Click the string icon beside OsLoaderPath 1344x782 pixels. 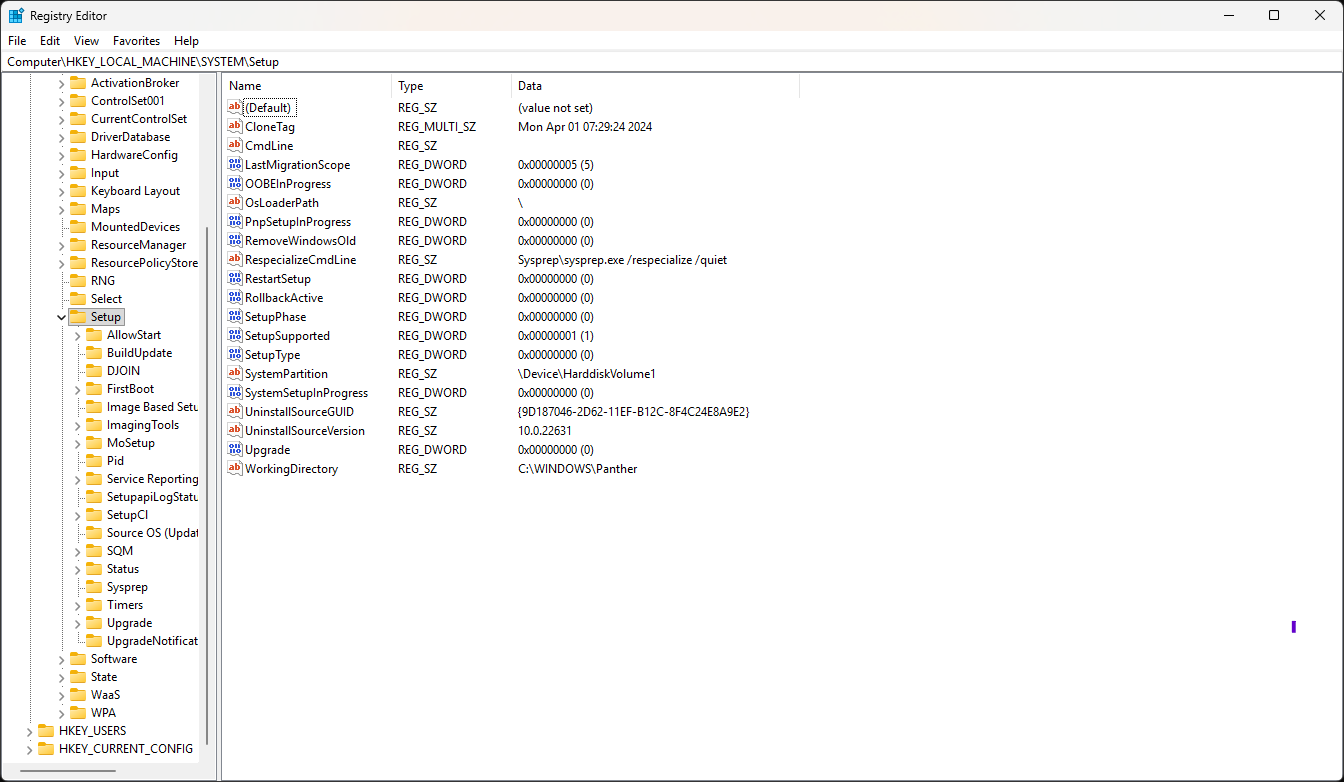point(235,203)
